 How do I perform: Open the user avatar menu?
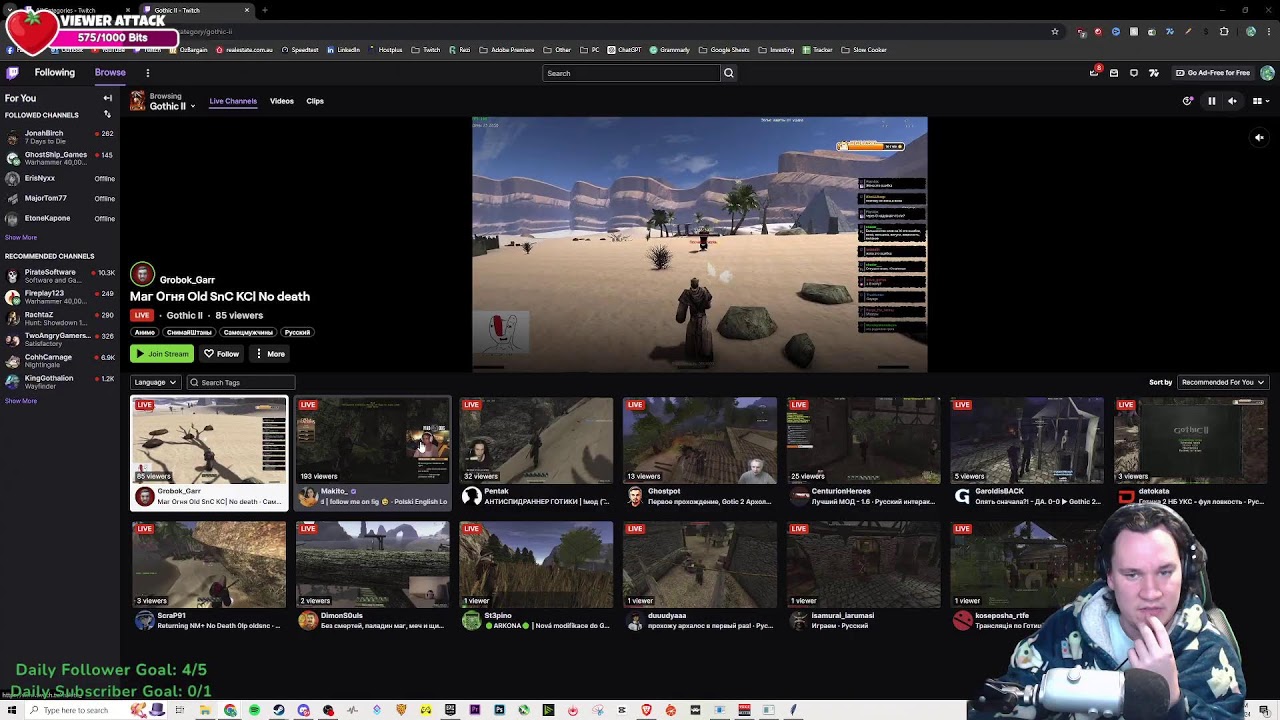click(1267, 73)
